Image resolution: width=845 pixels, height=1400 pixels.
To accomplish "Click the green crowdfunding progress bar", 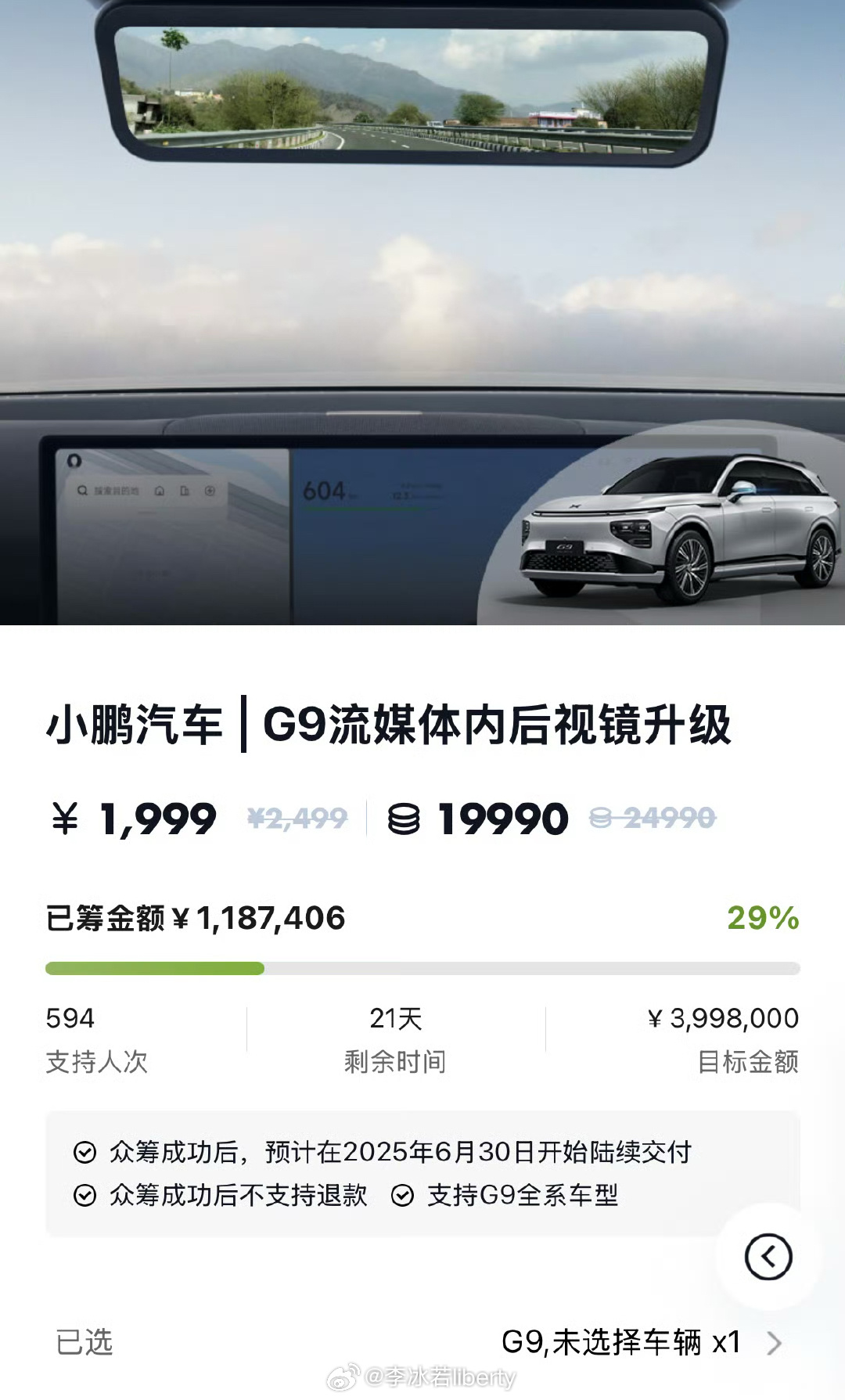I will pos(422,969).
